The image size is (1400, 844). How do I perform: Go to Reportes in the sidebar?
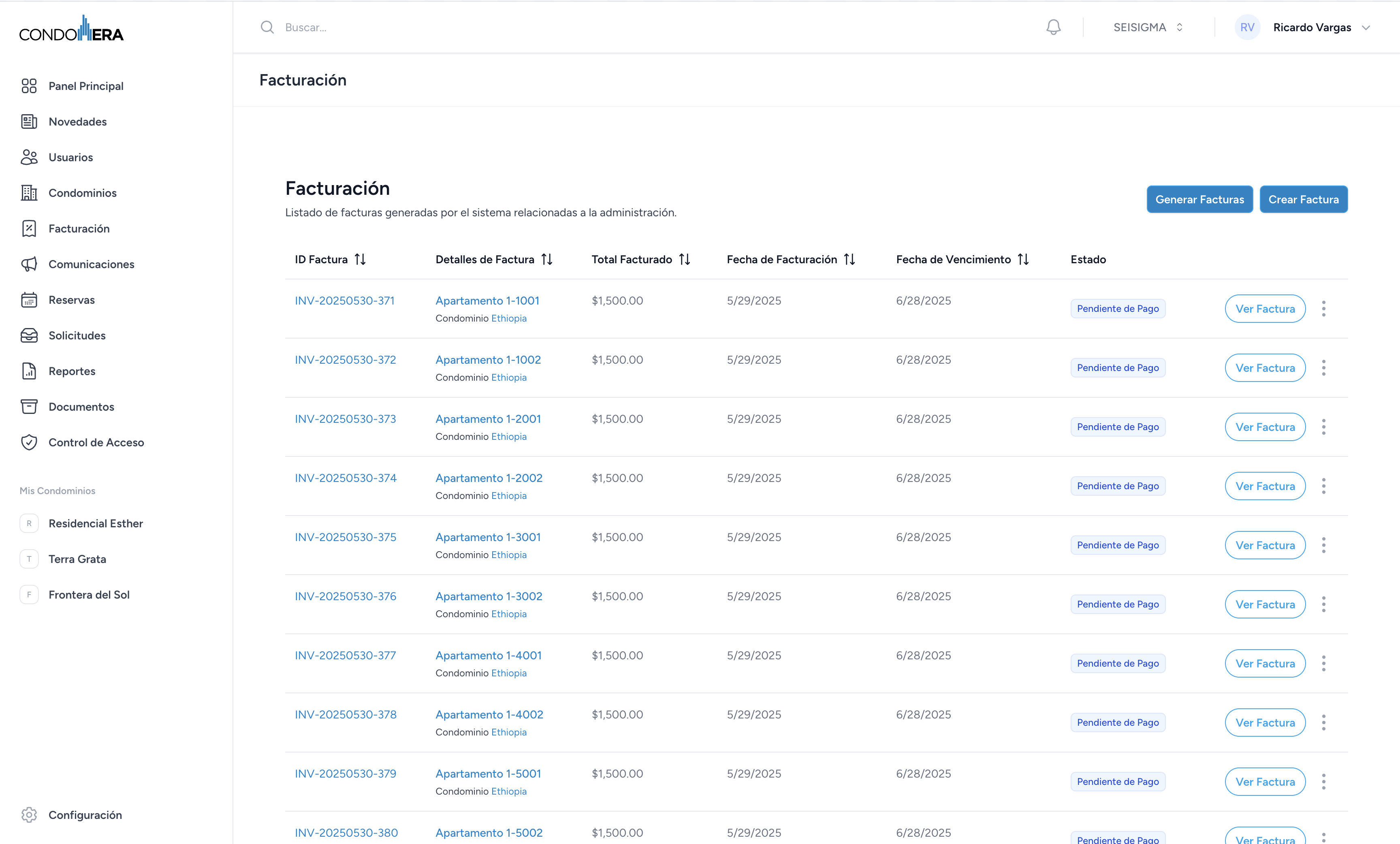[72, 371]
